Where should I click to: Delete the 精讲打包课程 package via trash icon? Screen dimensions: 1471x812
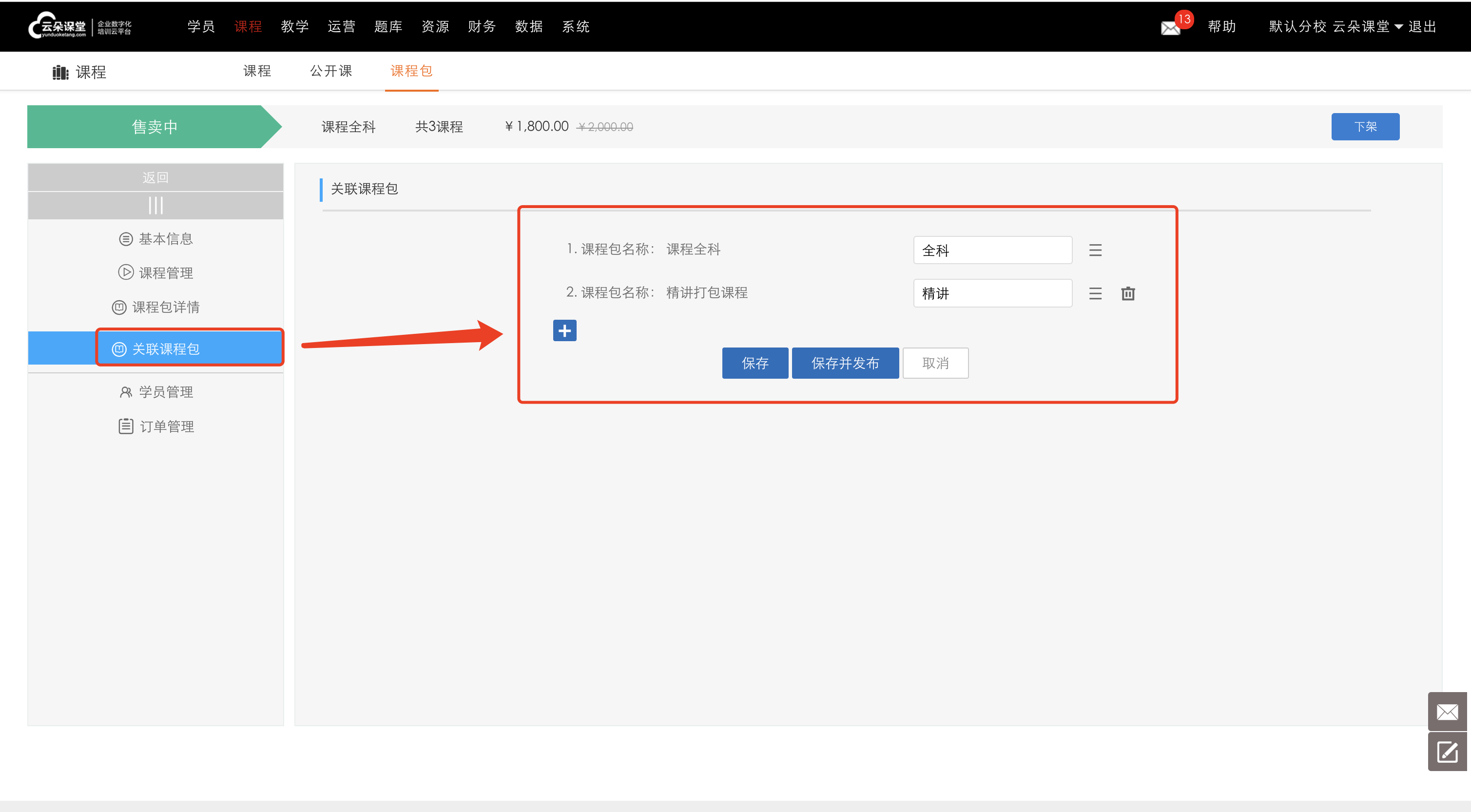(x=1127, y=293)
